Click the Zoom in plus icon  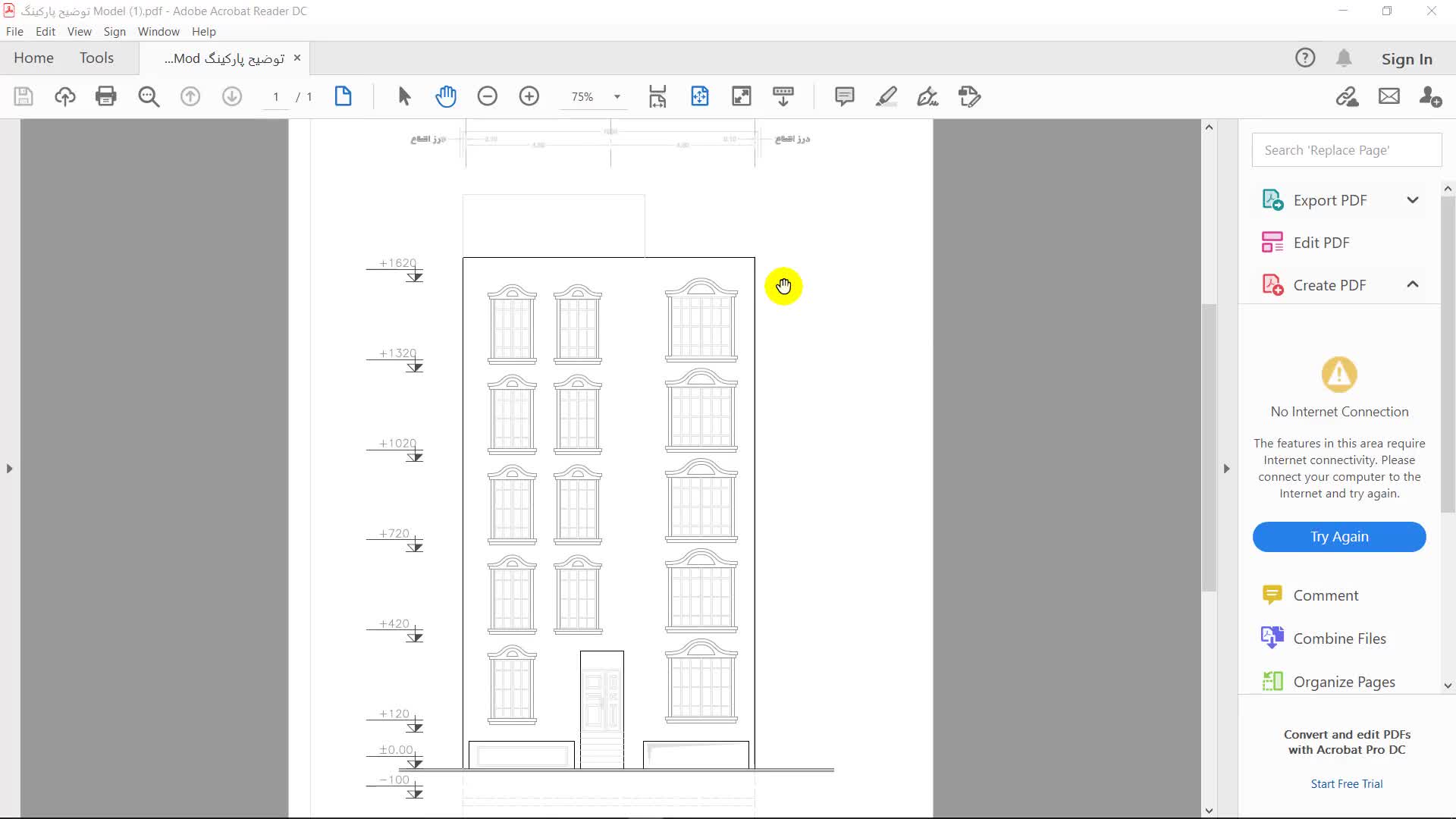[x=529, y=96]
